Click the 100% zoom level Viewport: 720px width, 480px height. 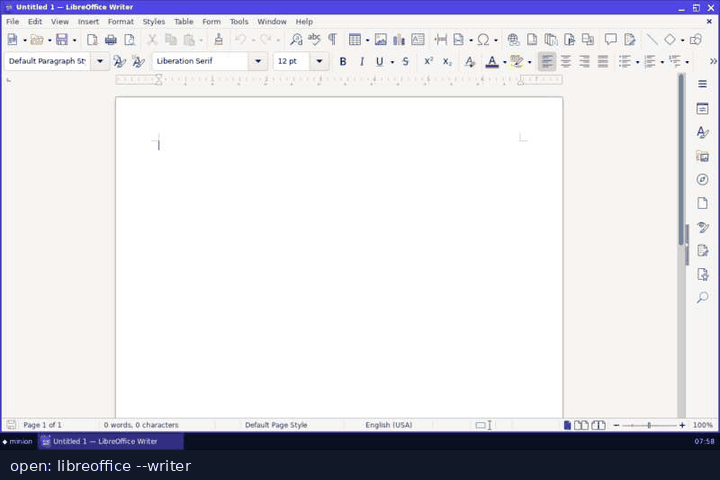703,425
